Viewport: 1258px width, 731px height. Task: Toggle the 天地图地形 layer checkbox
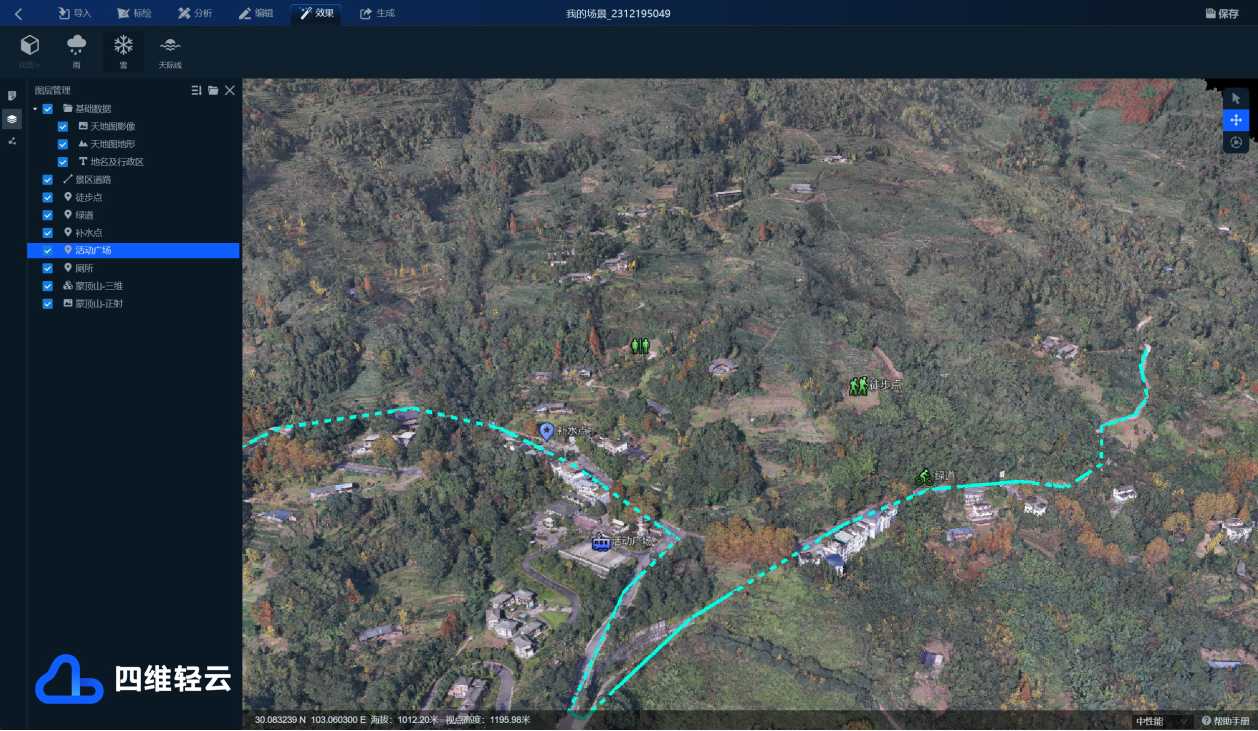coord(63,144)
